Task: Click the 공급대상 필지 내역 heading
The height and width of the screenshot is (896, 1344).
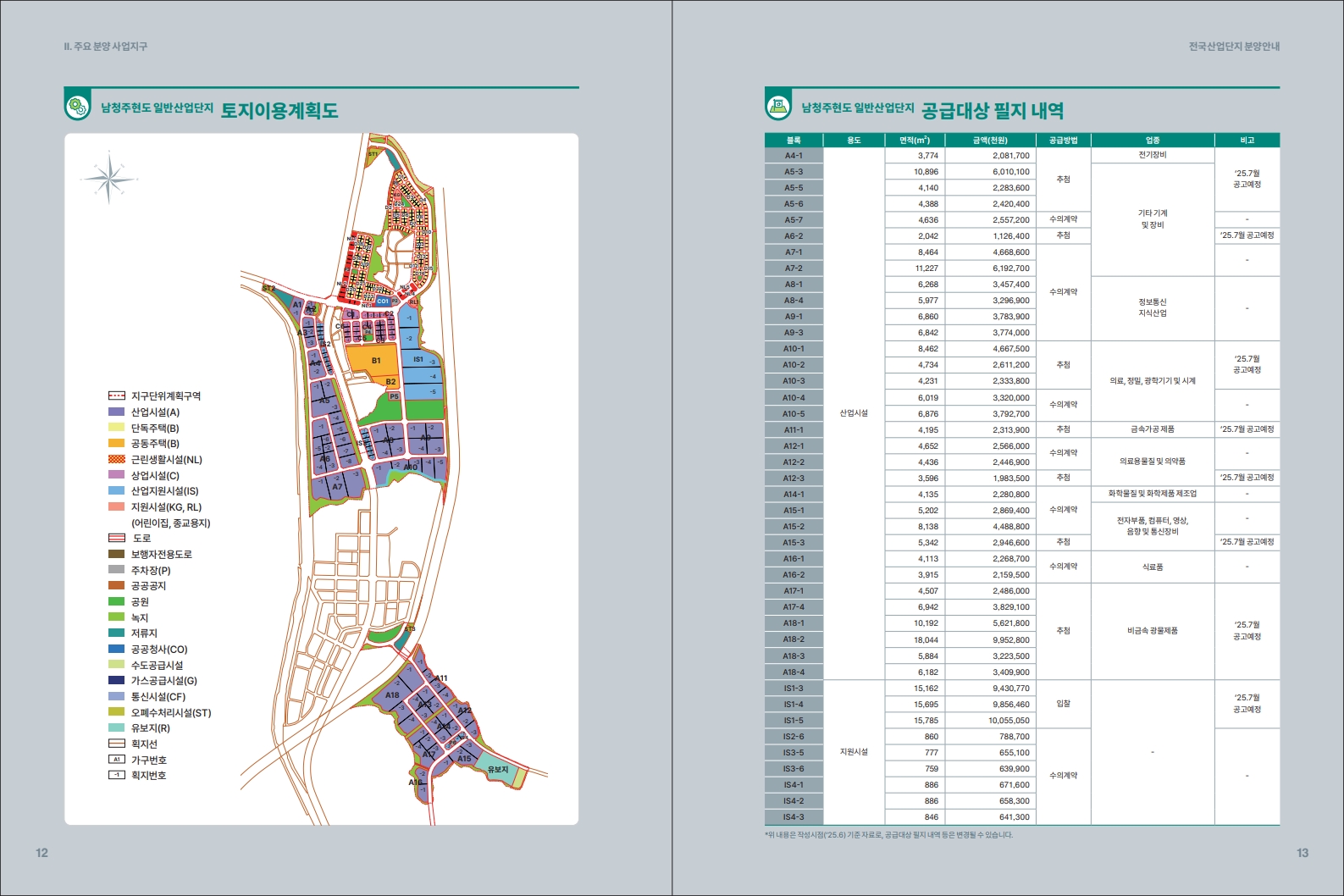Action: coord(993,110)
